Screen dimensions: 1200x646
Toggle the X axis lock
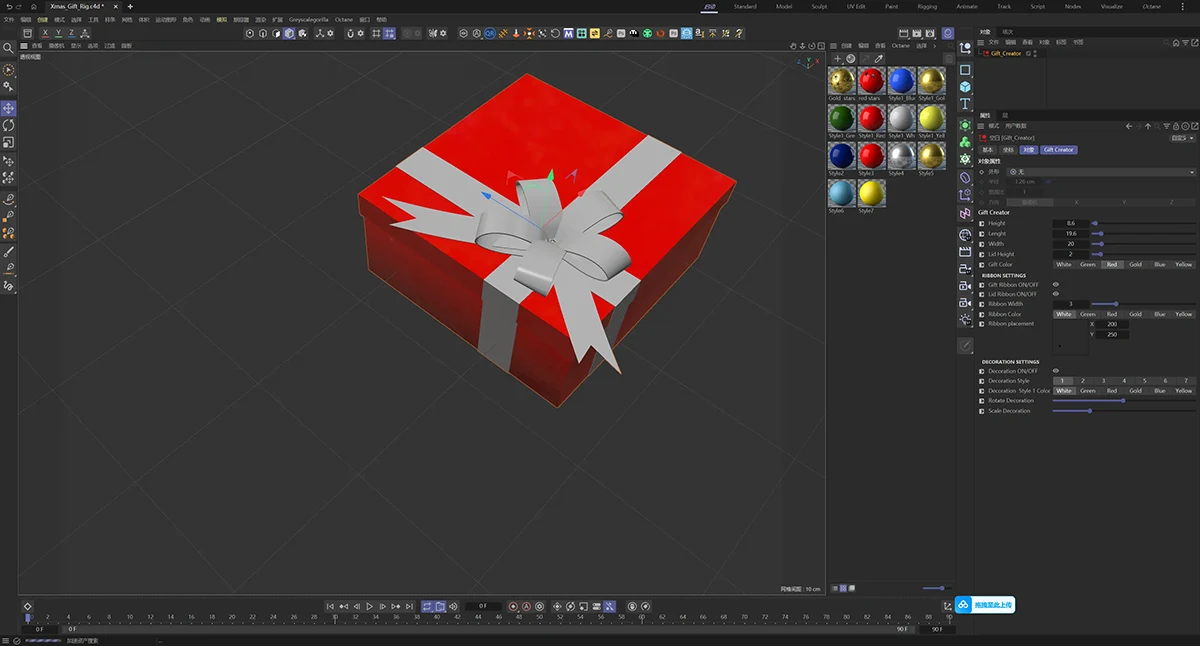[44, 33]
